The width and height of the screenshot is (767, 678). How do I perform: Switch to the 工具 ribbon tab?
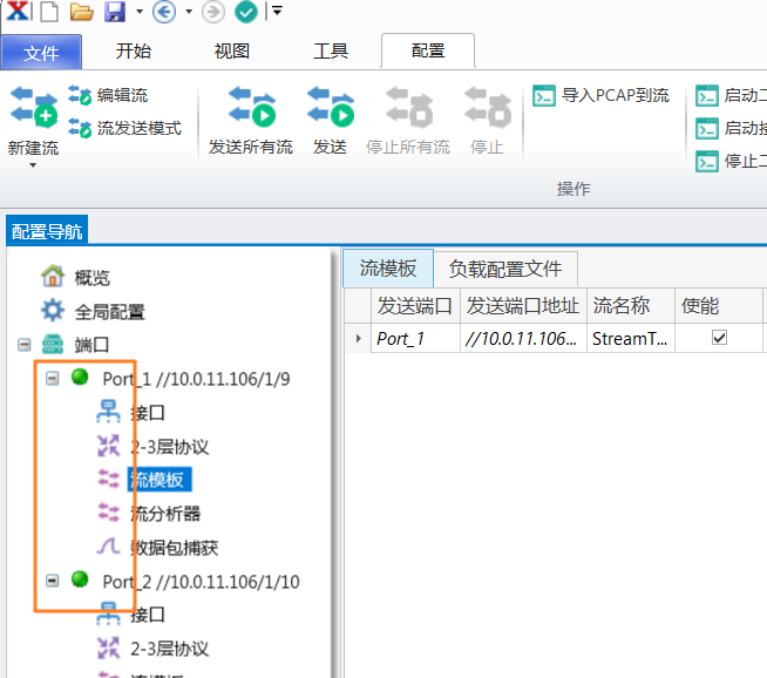coord(331,51)
